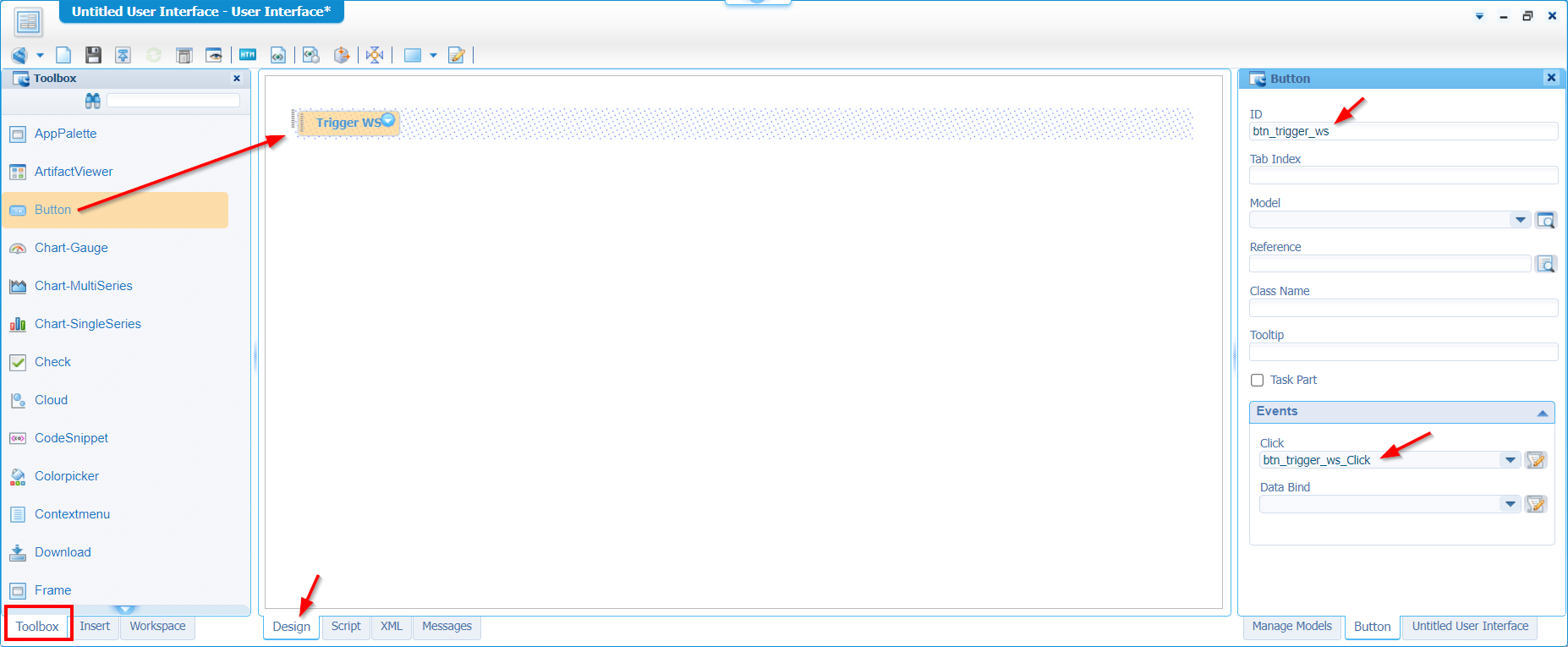Switch to the Script tab

click(x=346, y=627)
